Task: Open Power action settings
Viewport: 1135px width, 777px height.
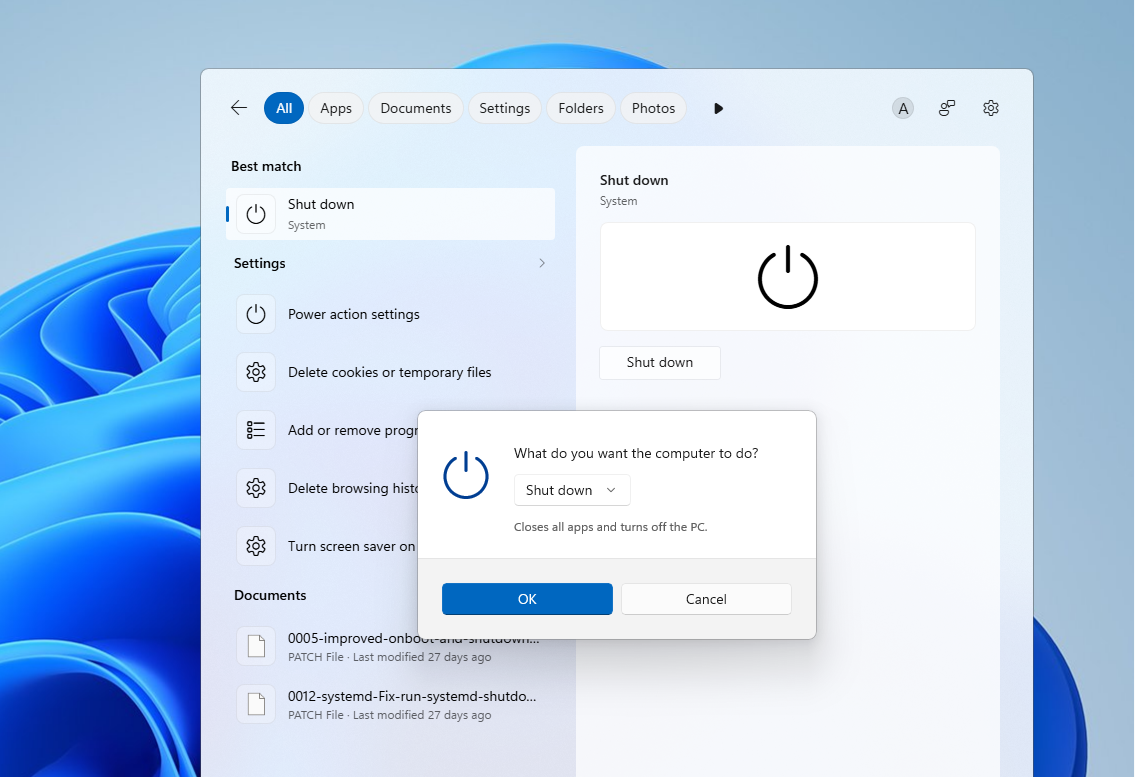Action: [390, 314]
